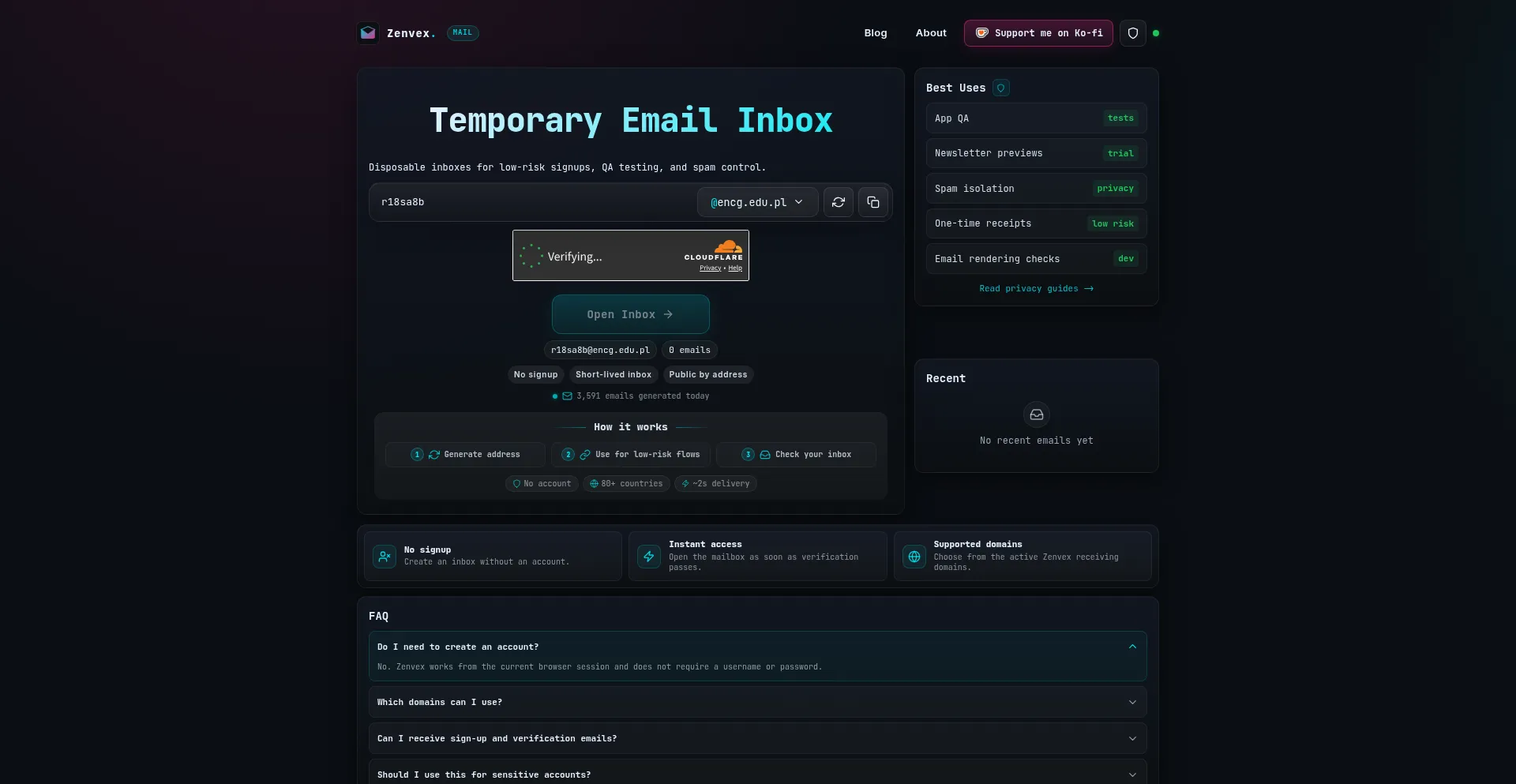Click the Verifying spinner icon
This screenshot has height=784, width=1516.
pyautogui.click(x=531, y=256)
